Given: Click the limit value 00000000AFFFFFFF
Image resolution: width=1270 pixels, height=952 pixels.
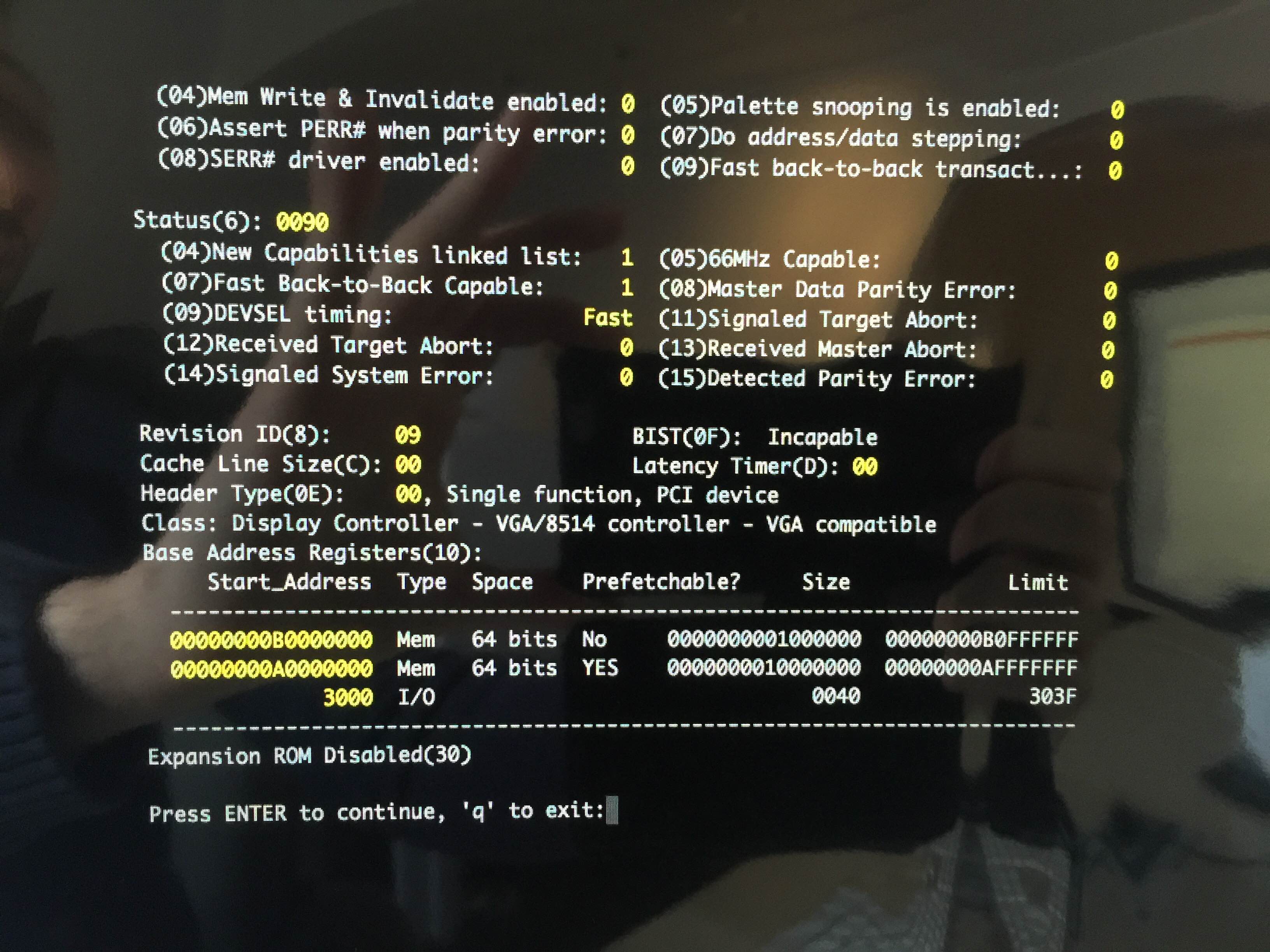Looking at the screenshot, I should tap(981, 668).
